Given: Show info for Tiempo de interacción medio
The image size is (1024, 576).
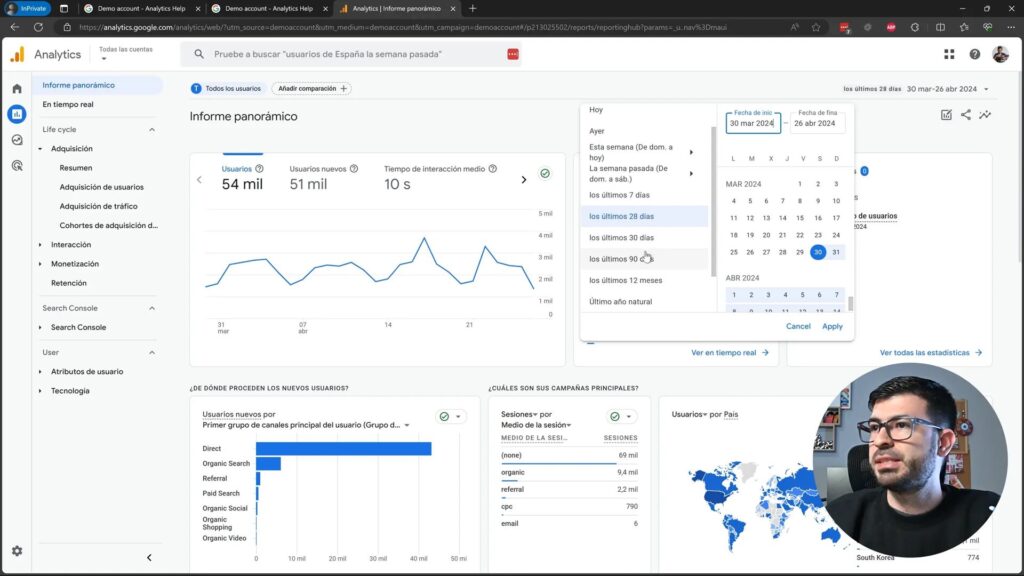Looking at the screenshot, I should coord(493,168).
